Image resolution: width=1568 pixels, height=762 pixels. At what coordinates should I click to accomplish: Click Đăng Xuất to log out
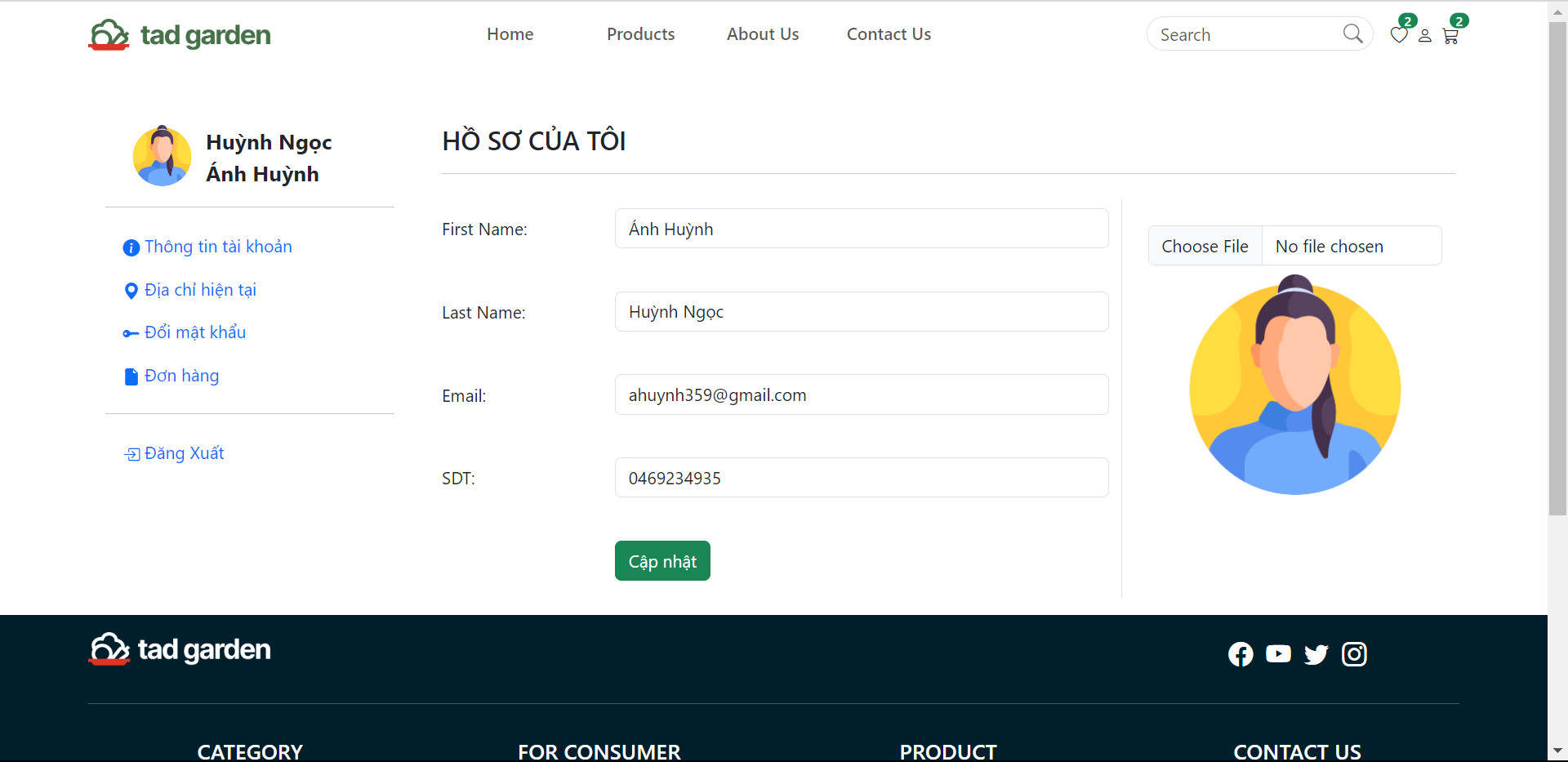click(x=184, y=452)
